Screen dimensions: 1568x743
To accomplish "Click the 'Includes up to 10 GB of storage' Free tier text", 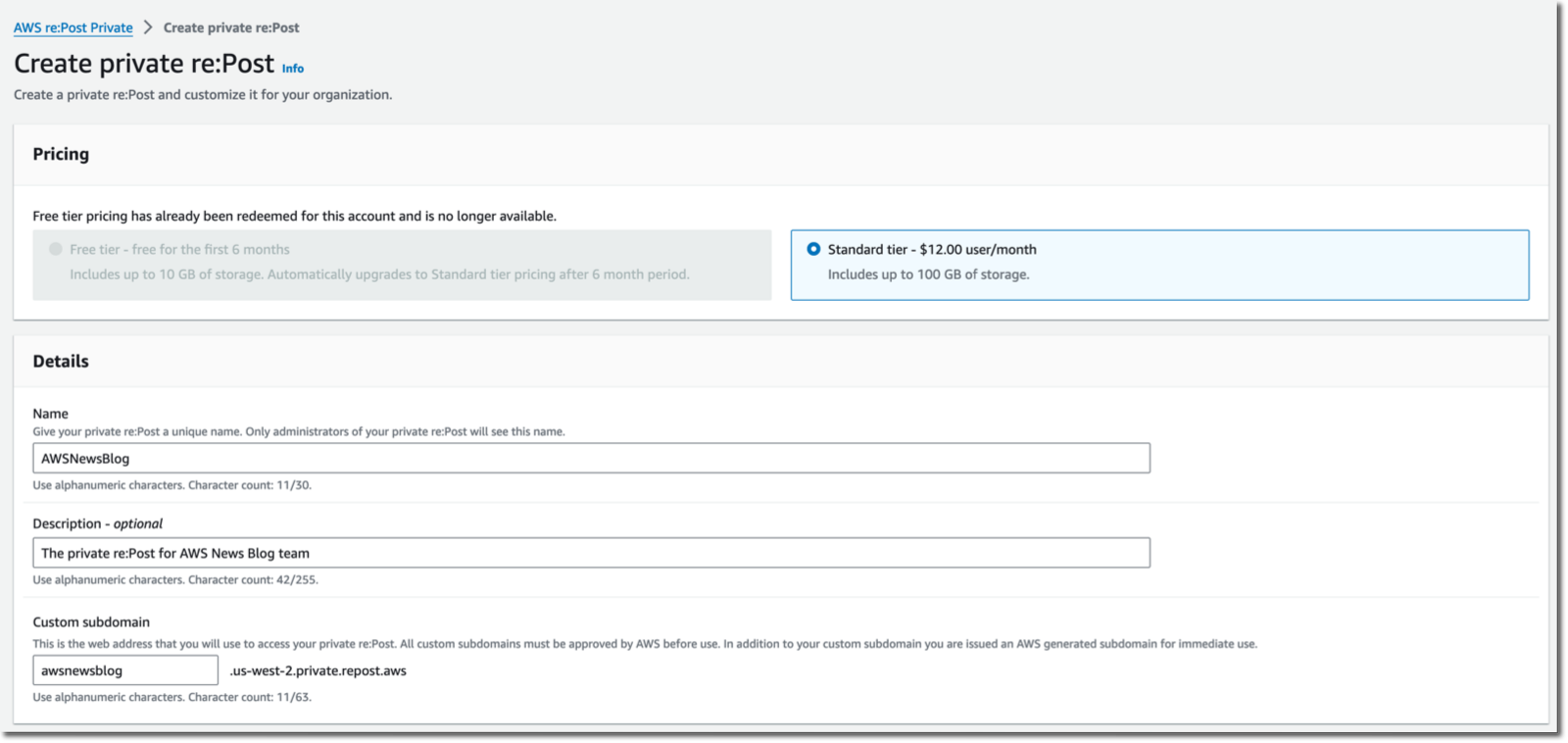I will tap(379, 274).
